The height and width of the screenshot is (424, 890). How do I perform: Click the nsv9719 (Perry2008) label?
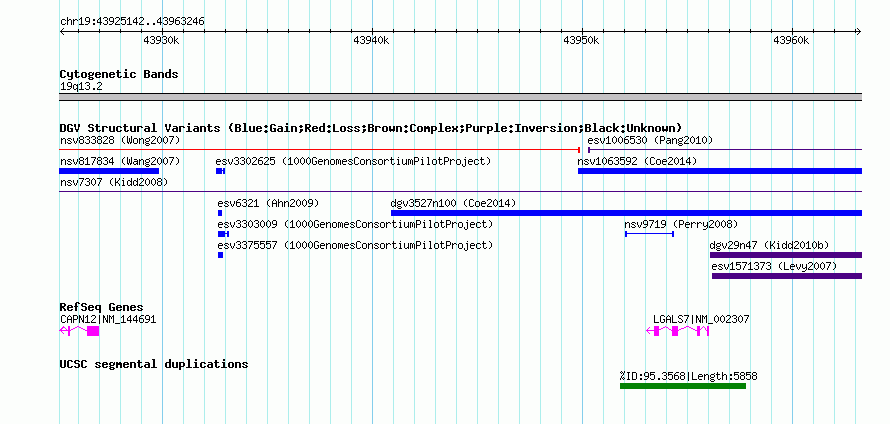681,224
